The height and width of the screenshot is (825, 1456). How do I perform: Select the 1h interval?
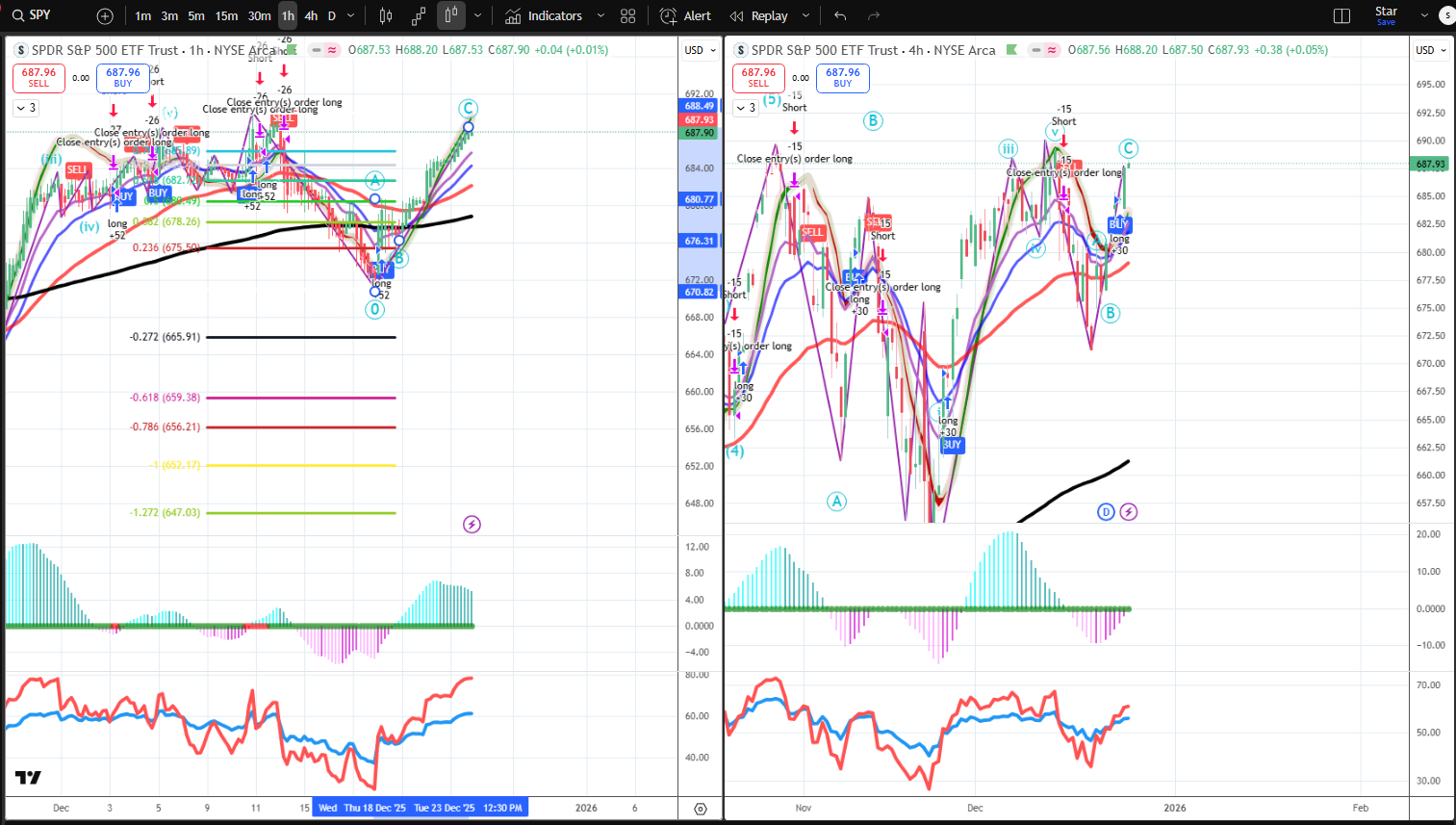[x=288, y=16]
